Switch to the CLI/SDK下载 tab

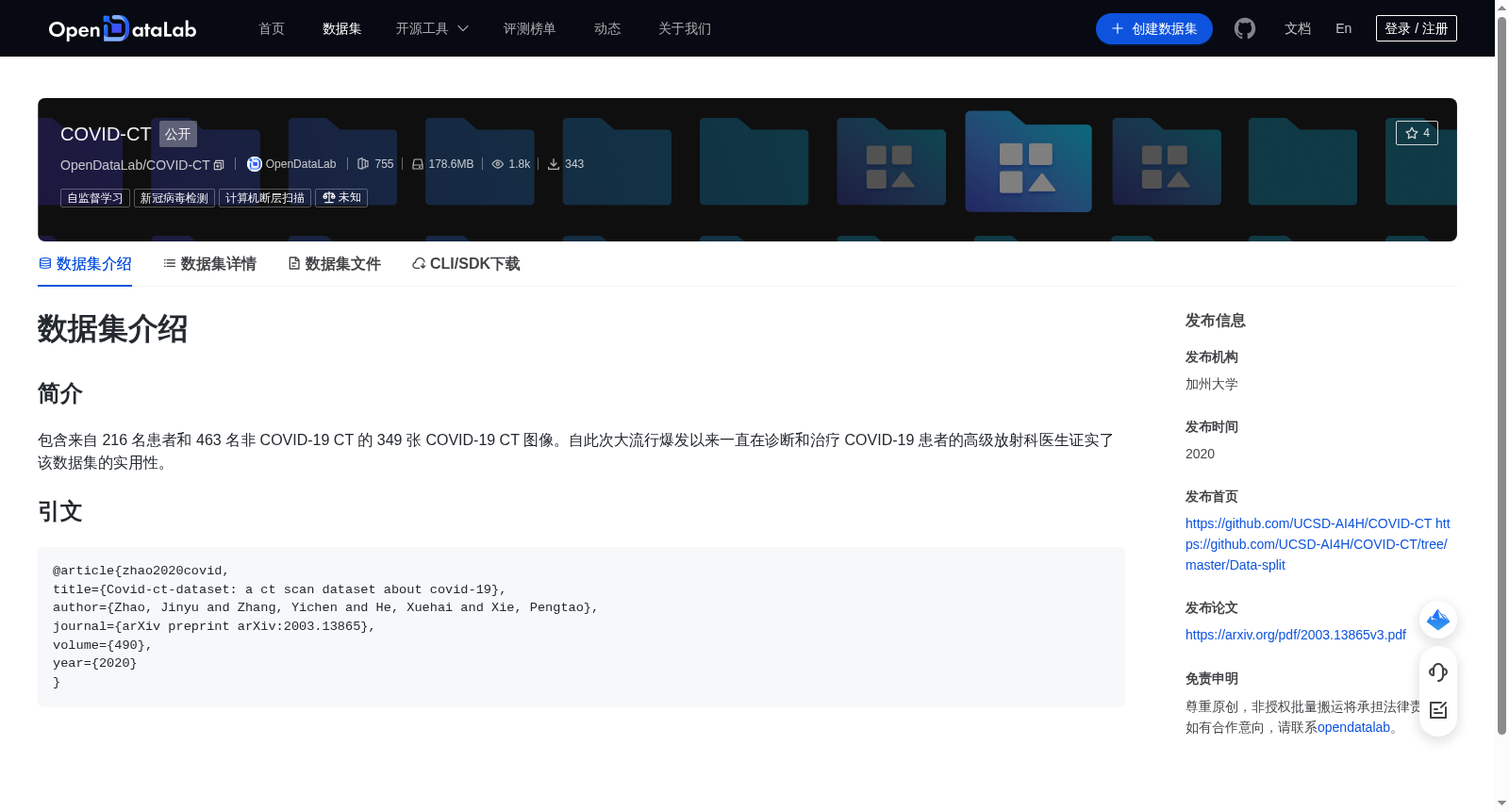(466, 264)
